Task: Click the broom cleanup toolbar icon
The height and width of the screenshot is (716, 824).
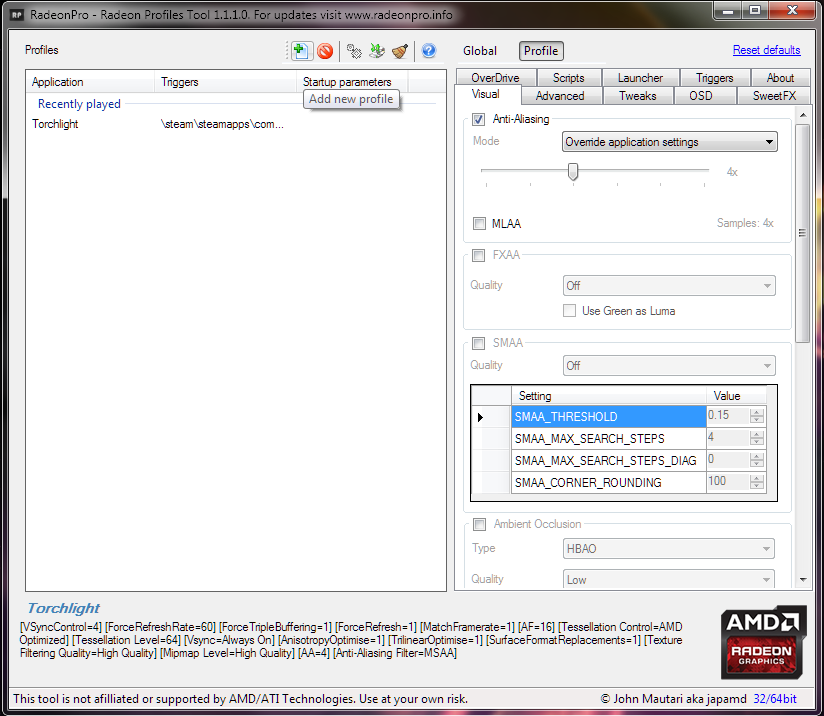Action: point(400,51)
